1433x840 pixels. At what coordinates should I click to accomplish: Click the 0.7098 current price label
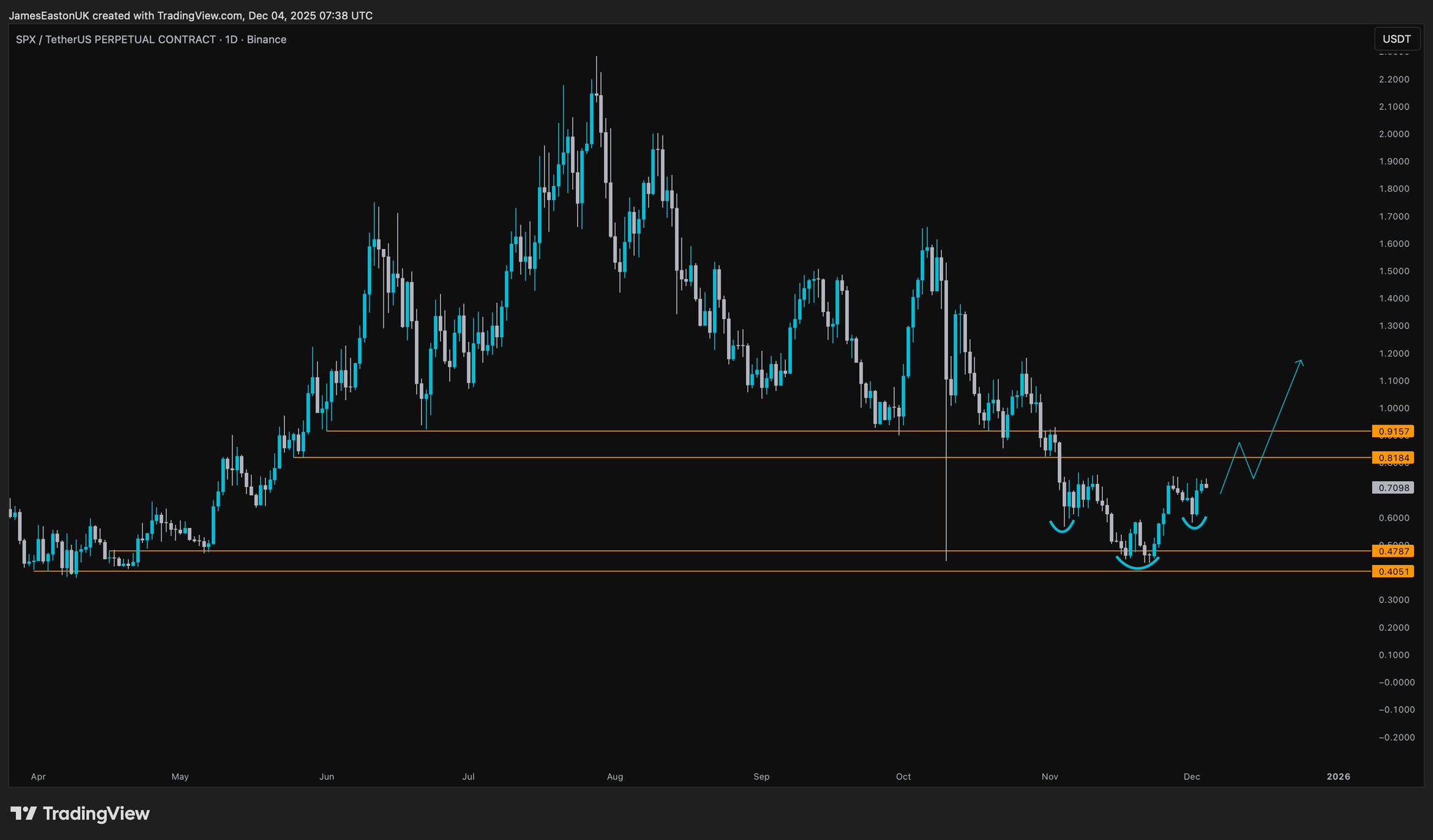(1392, 487)
